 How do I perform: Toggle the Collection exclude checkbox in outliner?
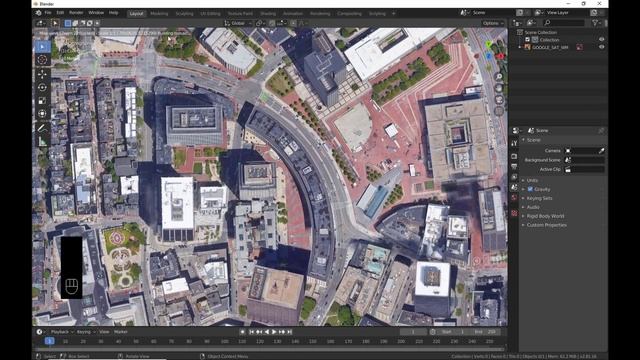point(527,40)
